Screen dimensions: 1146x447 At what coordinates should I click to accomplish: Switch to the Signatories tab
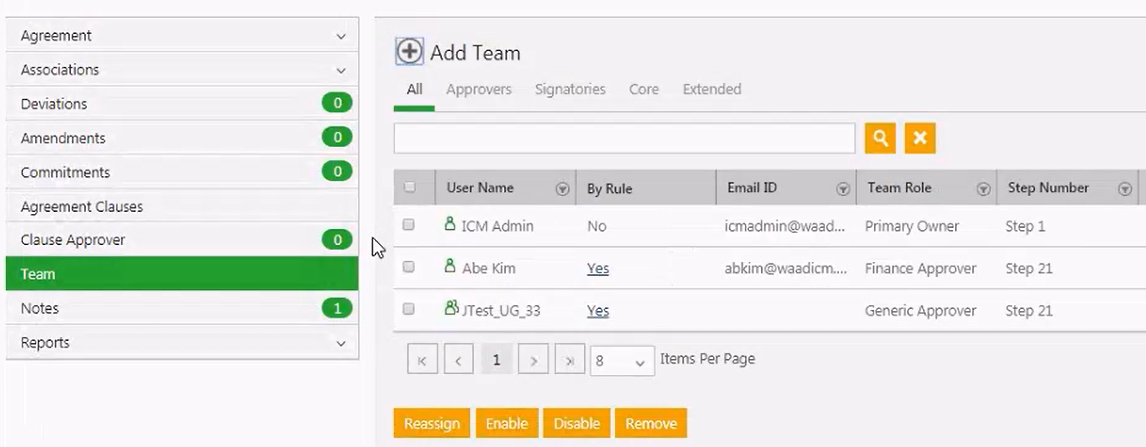coord(570,89)
